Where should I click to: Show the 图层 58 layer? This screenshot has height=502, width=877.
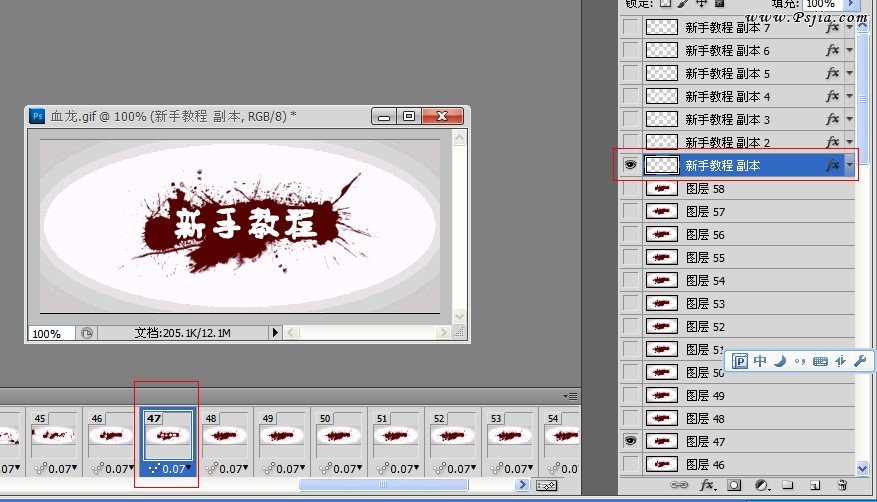[630, 188]
